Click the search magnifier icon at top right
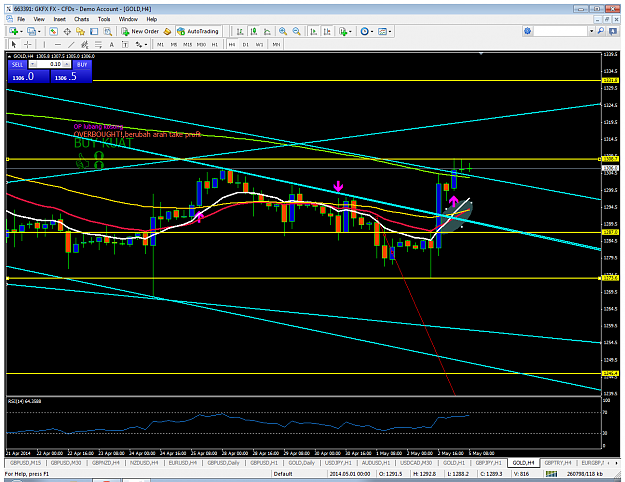Viewport: 625px width, 482px height. [601, 31]
